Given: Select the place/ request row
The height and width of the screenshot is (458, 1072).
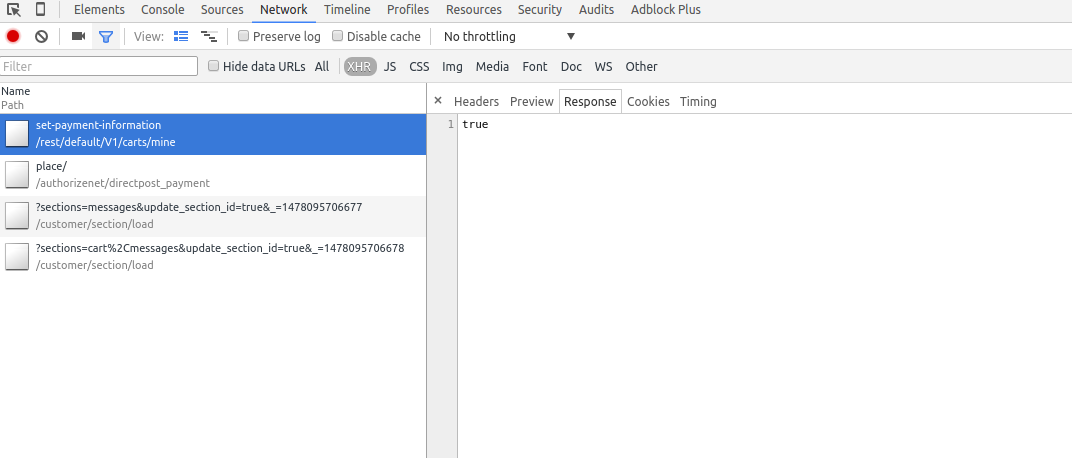Looking at the screenshot, I should pyautogui.click(x=213, y=175).
